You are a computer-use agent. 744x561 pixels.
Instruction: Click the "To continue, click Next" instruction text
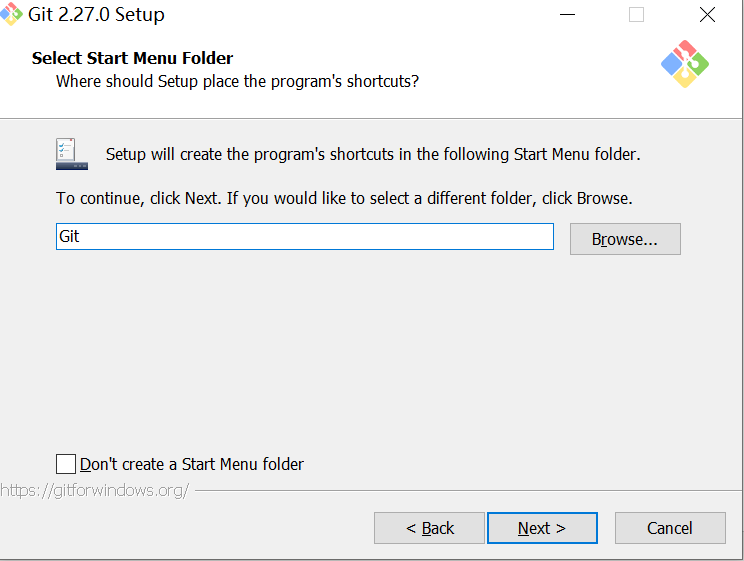pos(344,198)
